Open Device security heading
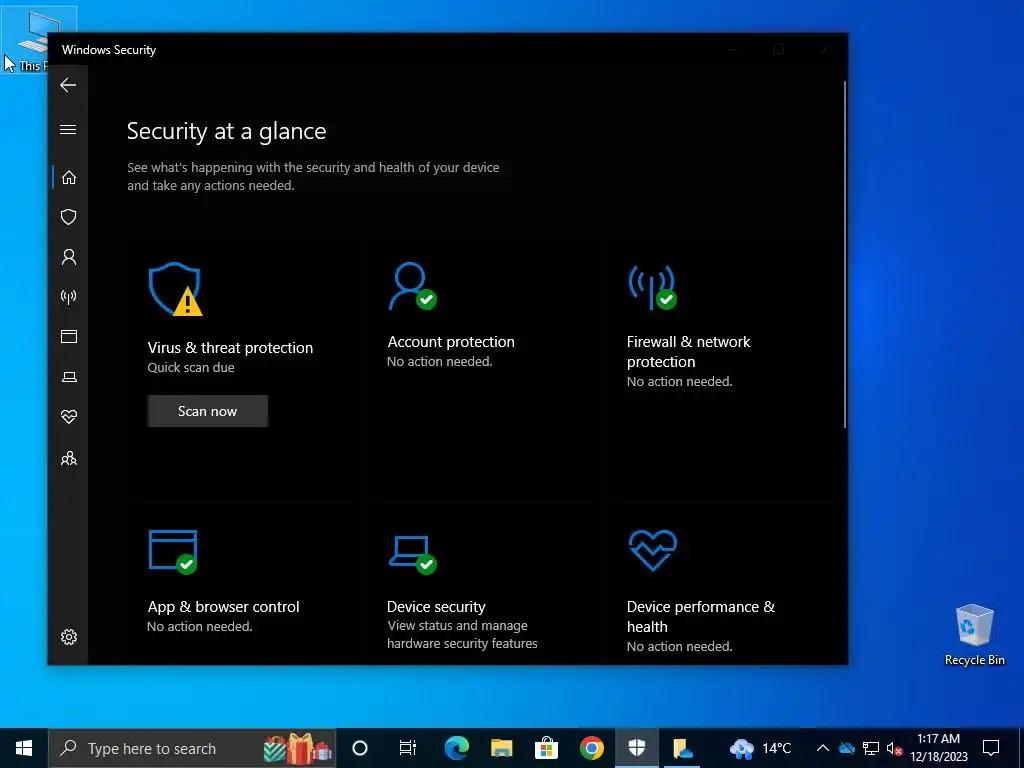The image size is (1024, 768). (436, 607)
